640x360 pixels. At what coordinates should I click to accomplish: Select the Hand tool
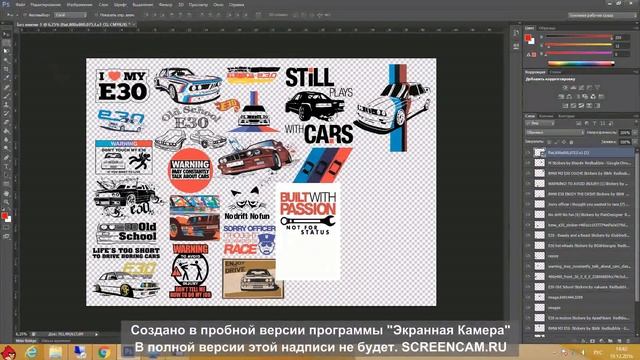pyautogui.click(x=6, y=193)
